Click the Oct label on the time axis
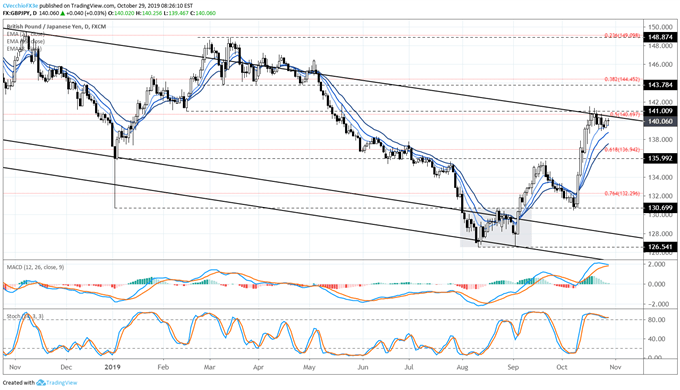The image size is (680, 390). 562,367
